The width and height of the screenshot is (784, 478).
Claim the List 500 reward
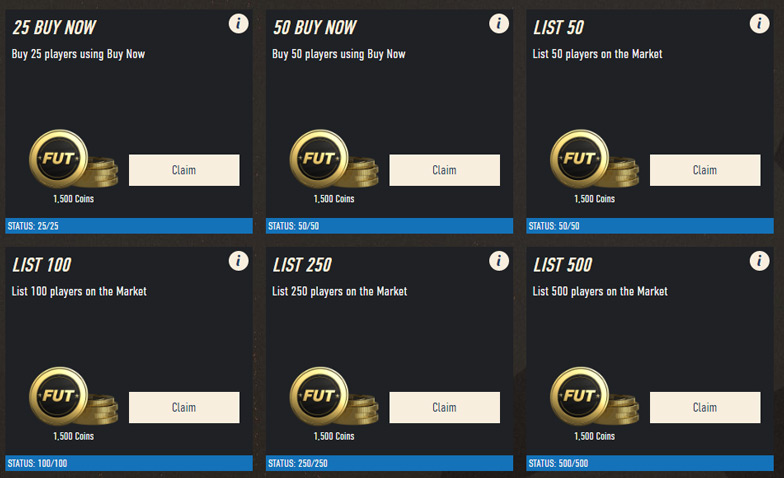705,408
